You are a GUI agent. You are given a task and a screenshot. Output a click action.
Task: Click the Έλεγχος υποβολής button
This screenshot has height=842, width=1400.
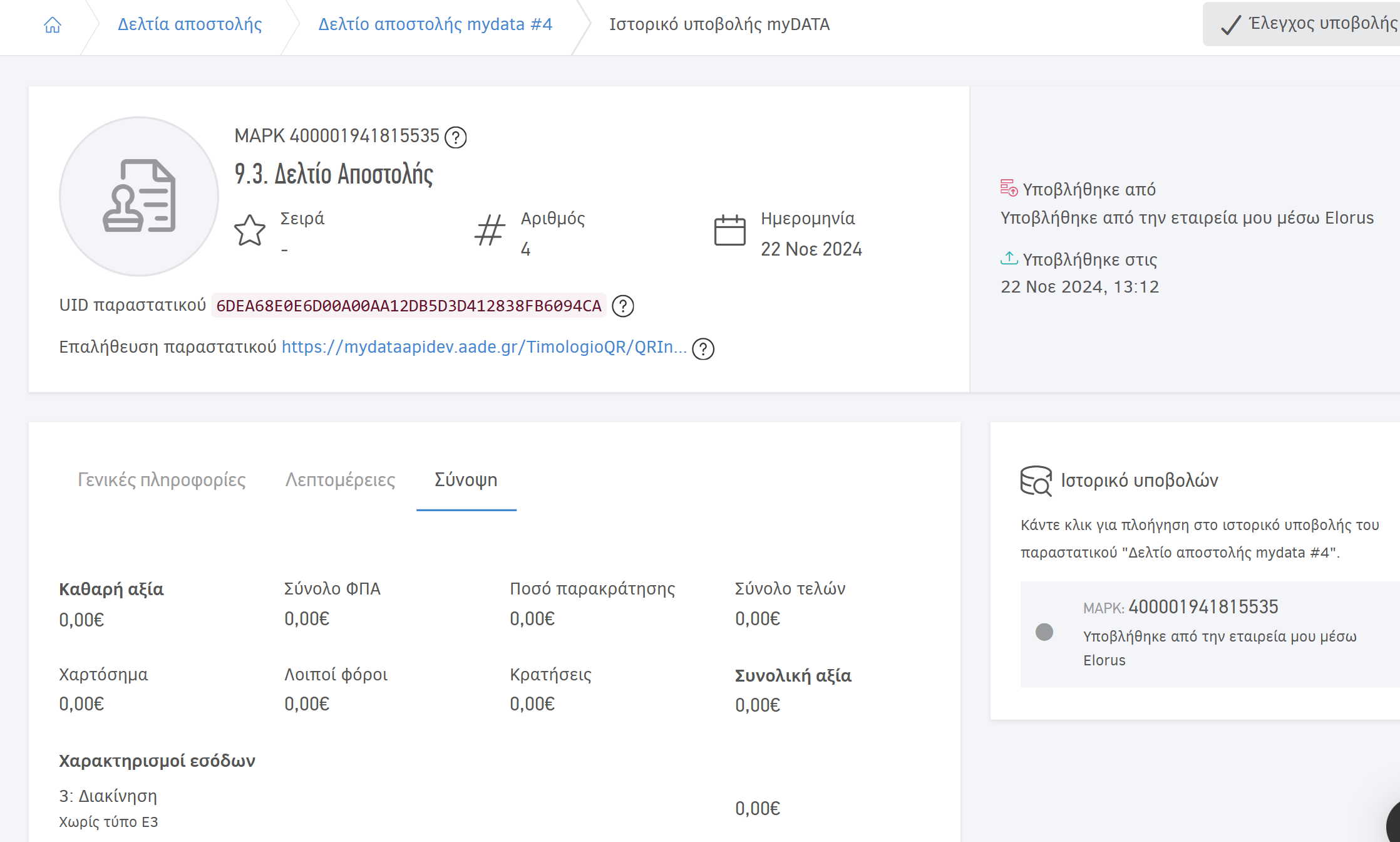point(1301,24)
